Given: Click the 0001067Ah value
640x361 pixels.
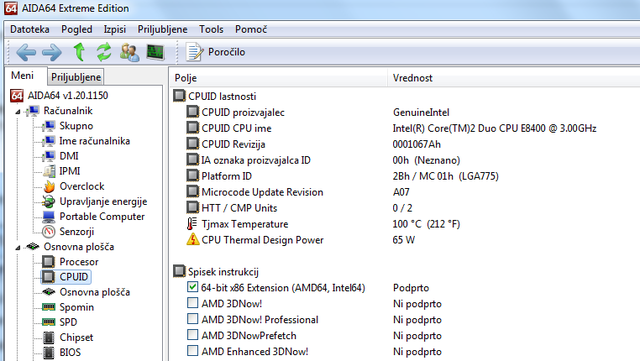Looking at the screenshot, I should pyautogui.click(x=416, y=144).
